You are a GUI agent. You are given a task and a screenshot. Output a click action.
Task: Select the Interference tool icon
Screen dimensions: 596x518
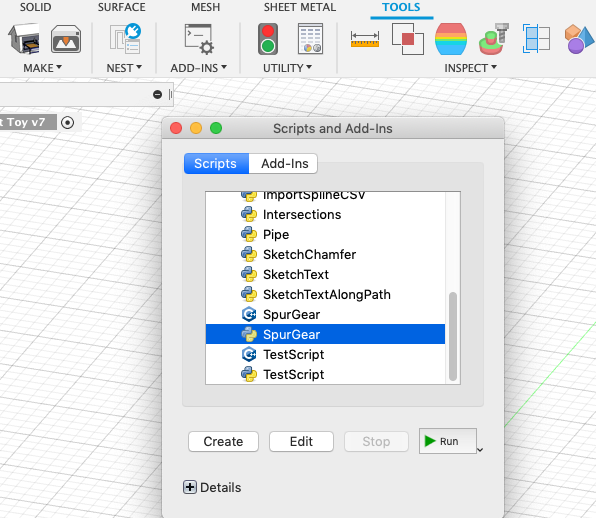[407, 39]
